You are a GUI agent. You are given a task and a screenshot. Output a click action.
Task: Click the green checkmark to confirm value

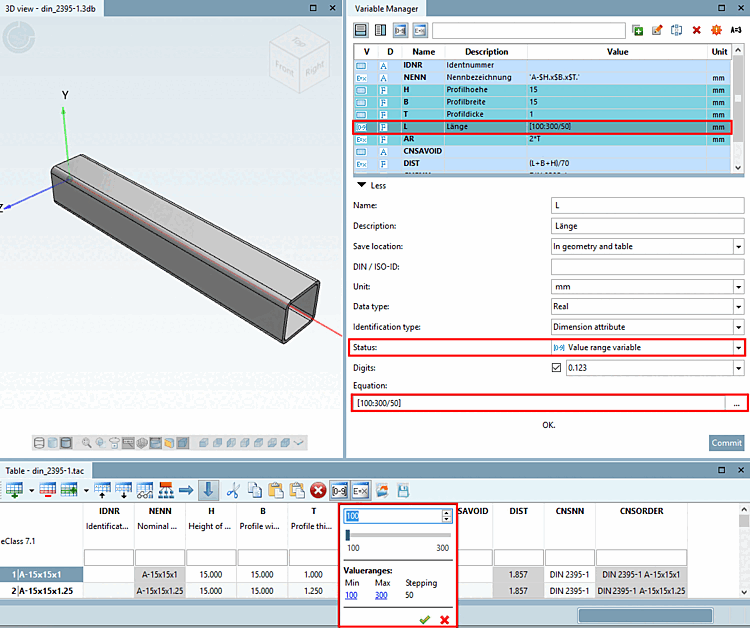click(x=424, y=619)
